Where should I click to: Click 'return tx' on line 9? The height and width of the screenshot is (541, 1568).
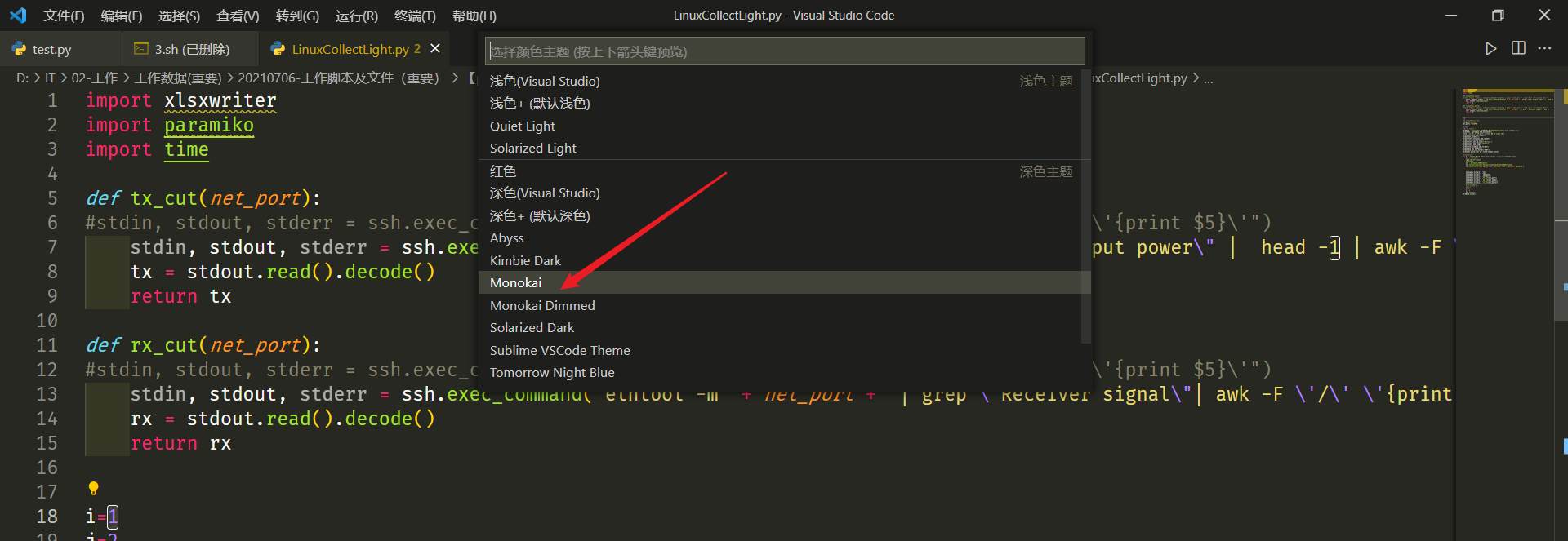pyautogui.click(x=181, y=296)
